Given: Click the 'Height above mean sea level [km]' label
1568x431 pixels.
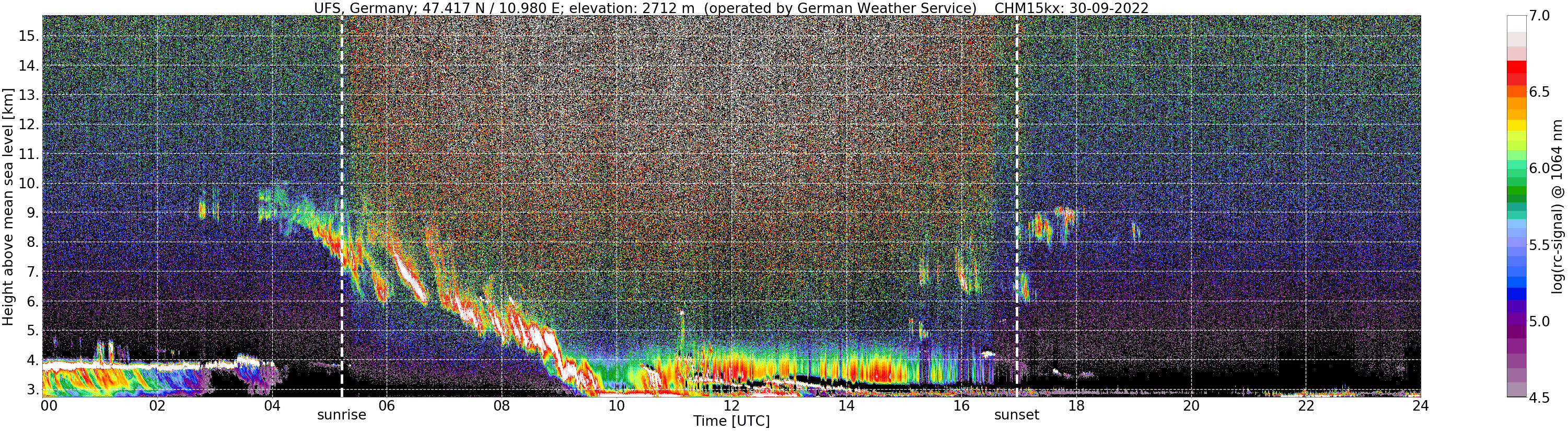Looking at the screenshot, I should [x=8, y=206].
